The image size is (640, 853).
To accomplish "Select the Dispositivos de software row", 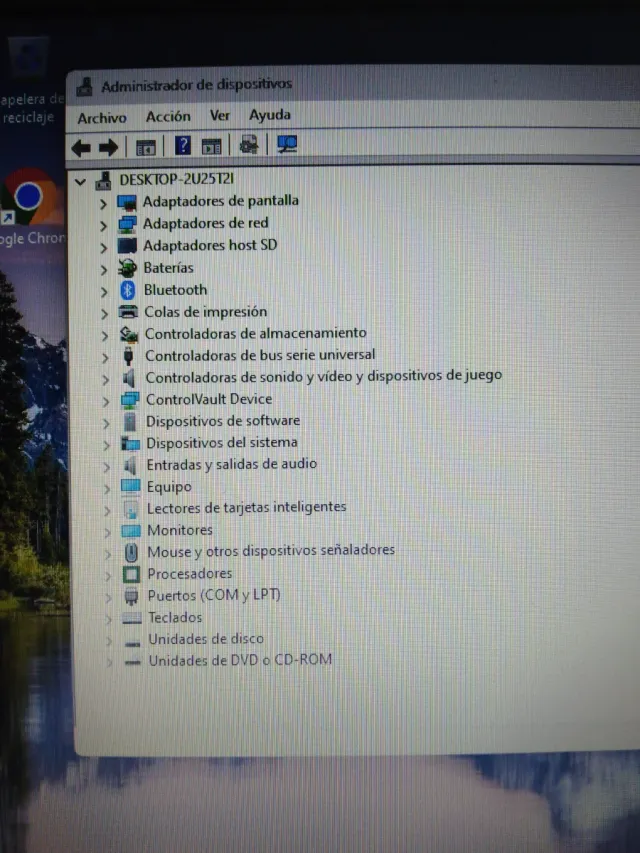I will click(223, 421).
